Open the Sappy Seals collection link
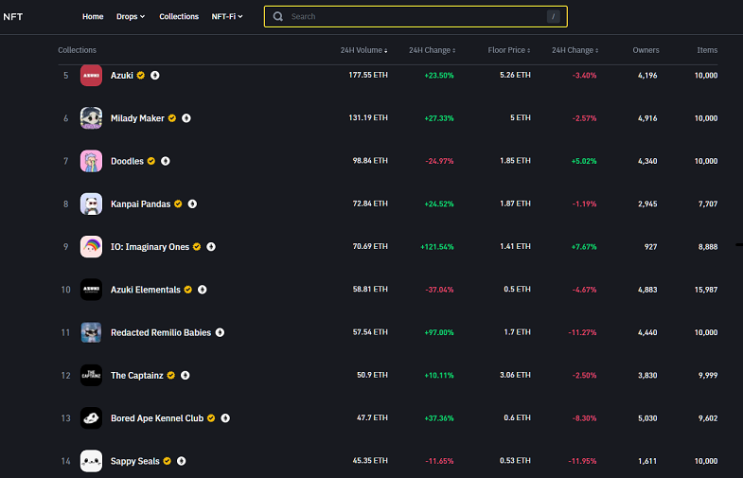Viewport: 743px width, 478px height. pyautogui.click(x=135, y=461)
